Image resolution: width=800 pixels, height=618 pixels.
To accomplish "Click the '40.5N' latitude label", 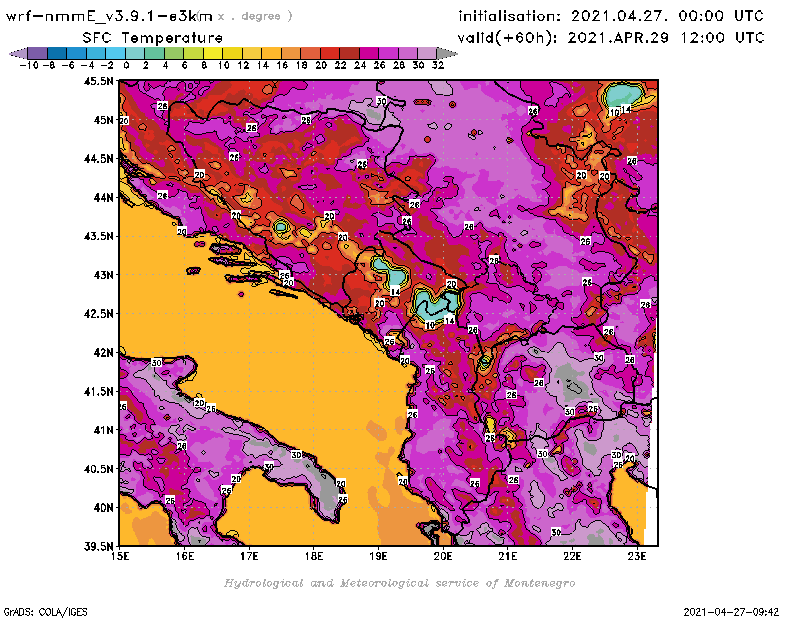I will click(98, 468).
